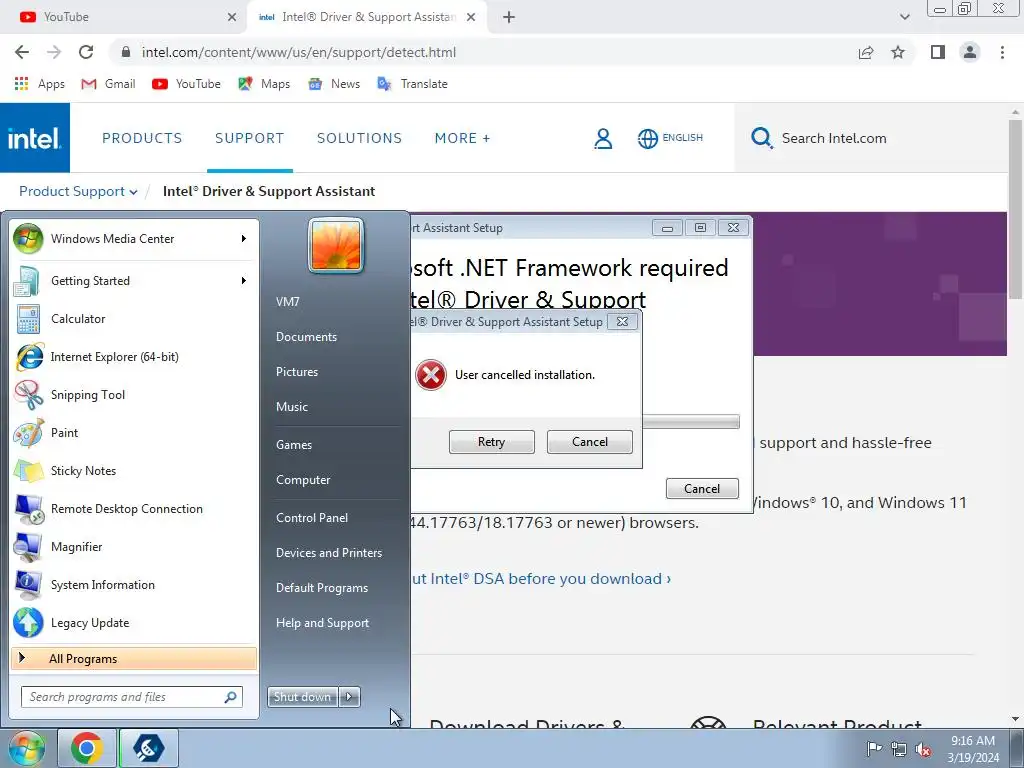Screen dimensions: 1024x768
Task: Open SUPPORT menu on Intel site
Action: click(x=249, y=138)
